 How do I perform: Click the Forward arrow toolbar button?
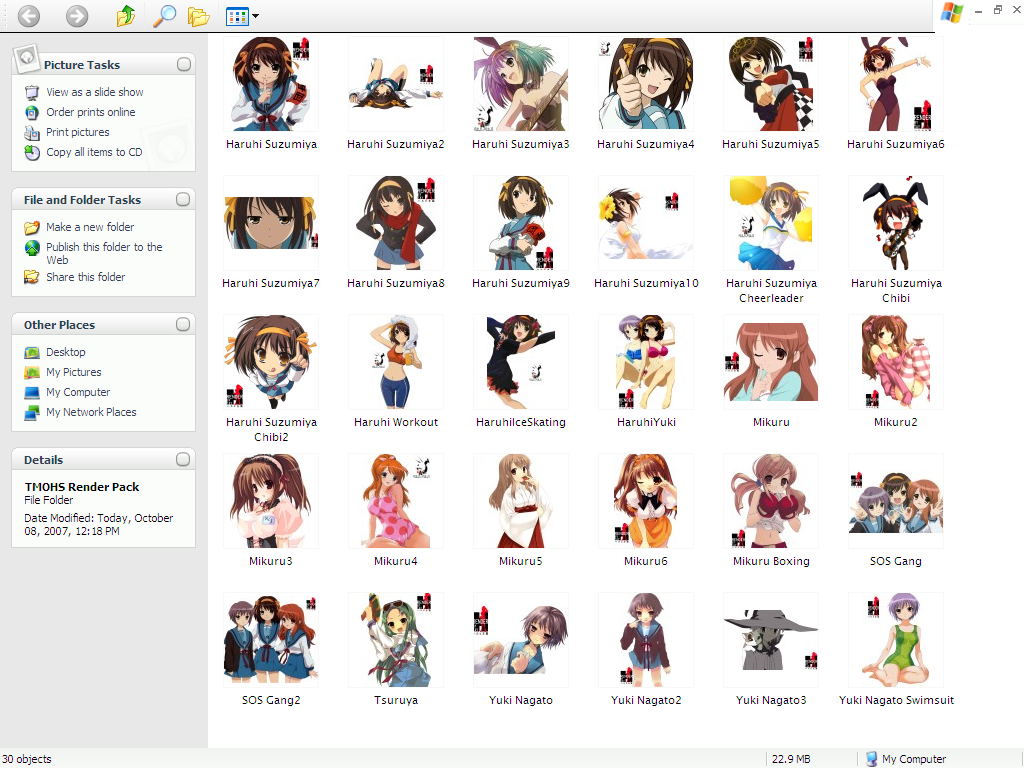pyautogui.click(x=77, y=16)
